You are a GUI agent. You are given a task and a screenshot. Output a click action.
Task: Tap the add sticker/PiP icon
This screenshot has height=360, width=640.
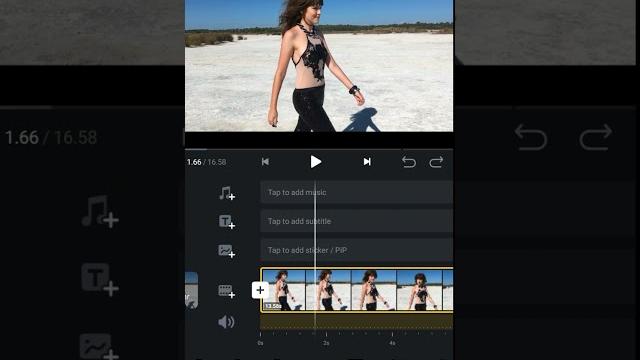(227, 251)
